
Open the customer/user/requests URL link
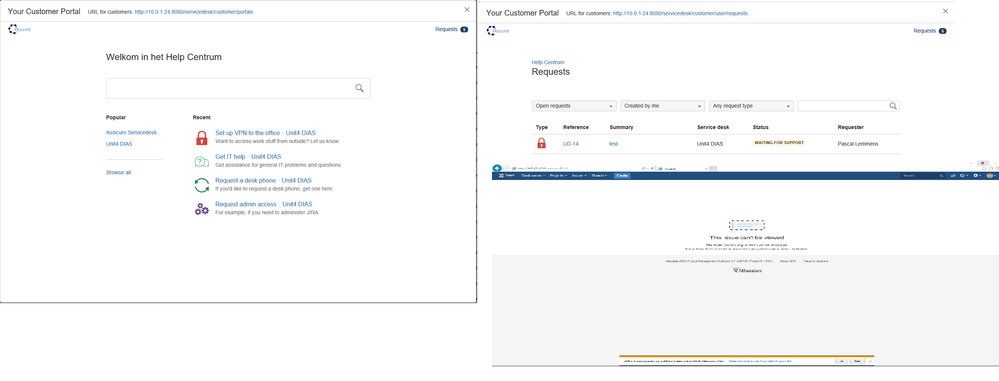680,13
